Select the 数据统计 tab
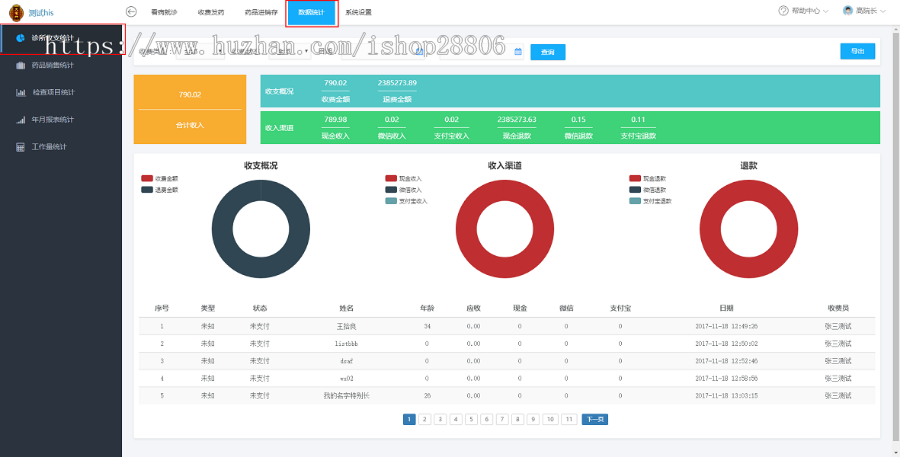The width and height of the screenshot is (900, 457). tap(312, 13)
